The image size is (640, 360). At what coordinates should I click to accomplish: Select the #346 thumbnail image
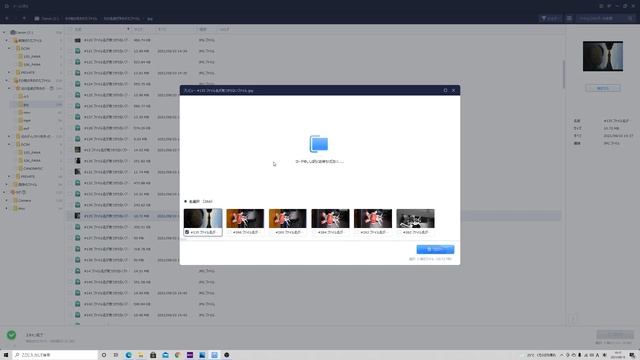click(x=245, y=218)
